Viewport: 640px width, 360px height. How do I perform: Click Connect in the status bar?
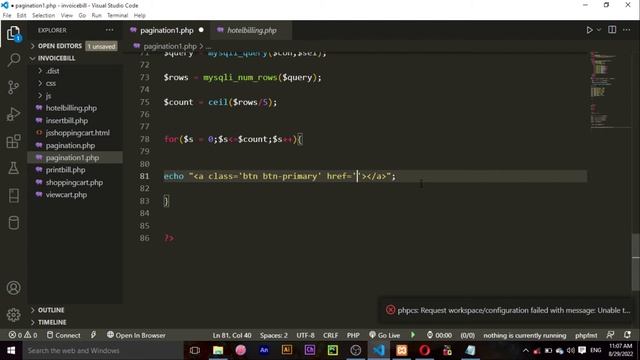tap(63, 335)
